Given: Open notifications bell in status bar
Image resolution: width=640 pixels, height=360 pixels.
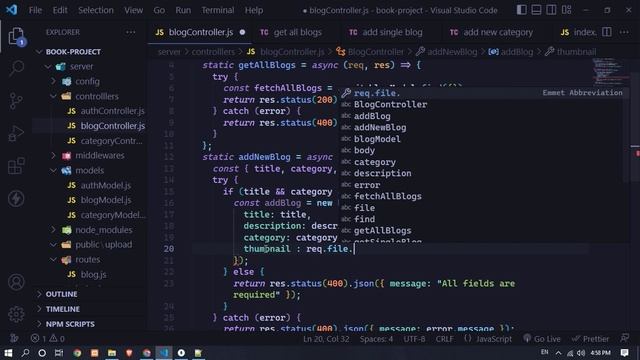Looking at the screenshot, I should coord(624,339).
